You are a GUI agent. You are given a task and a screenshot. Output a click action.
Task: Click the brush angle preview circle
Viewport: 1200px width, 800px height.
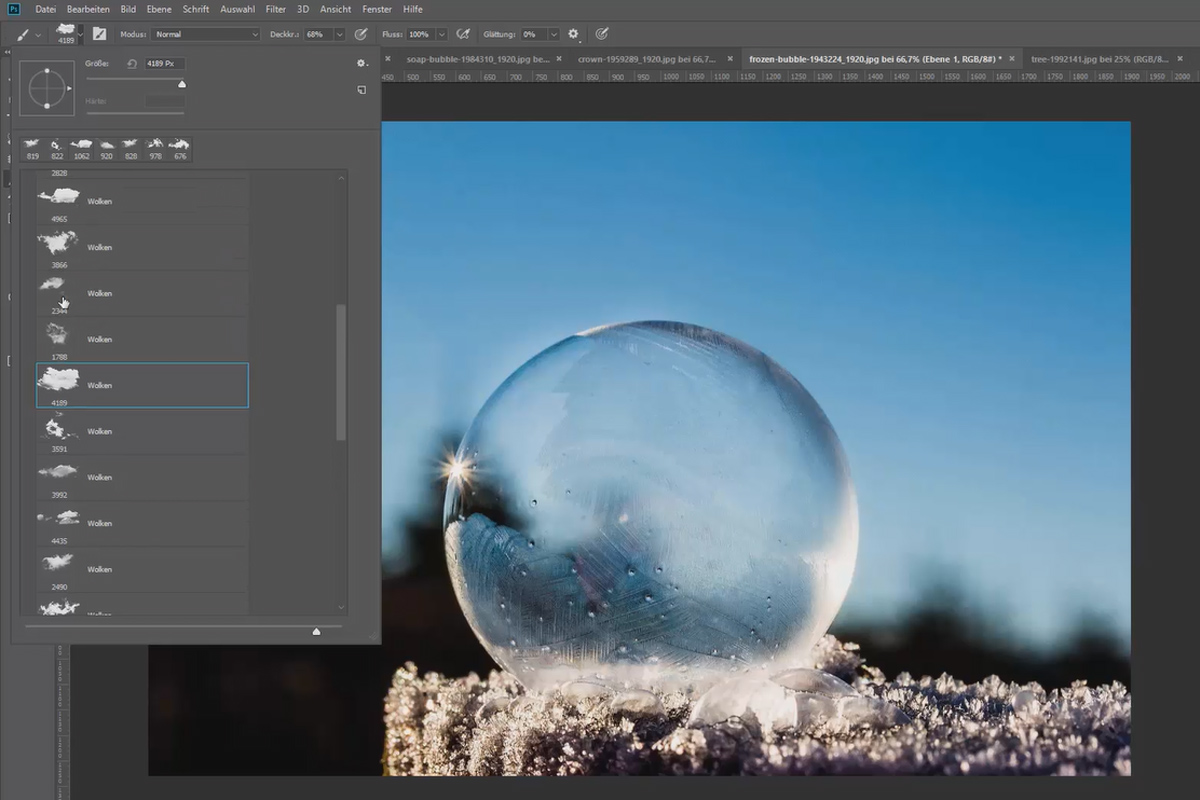[x=46, y=88]
